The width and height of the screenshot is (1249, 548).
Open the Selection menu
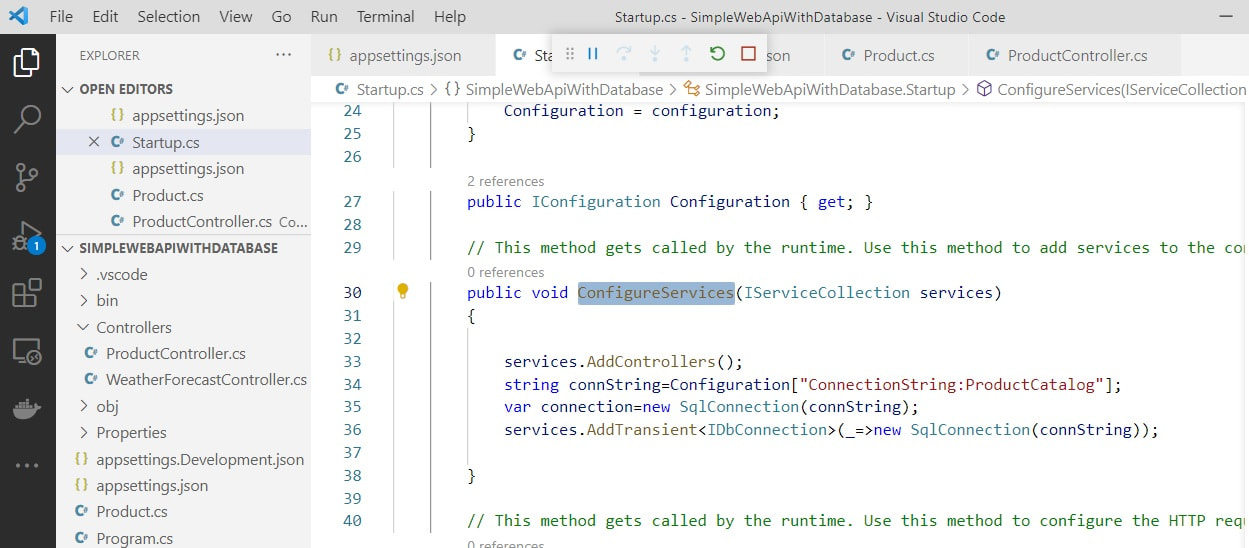click(169, 17)
